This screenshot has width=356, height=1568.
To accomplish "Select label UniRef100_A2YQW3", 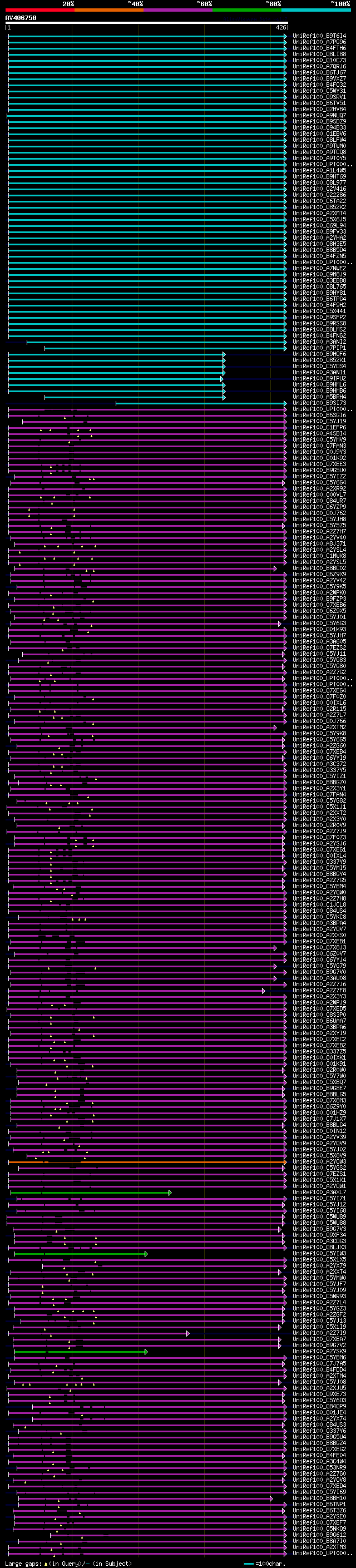I will point(319,1161).
